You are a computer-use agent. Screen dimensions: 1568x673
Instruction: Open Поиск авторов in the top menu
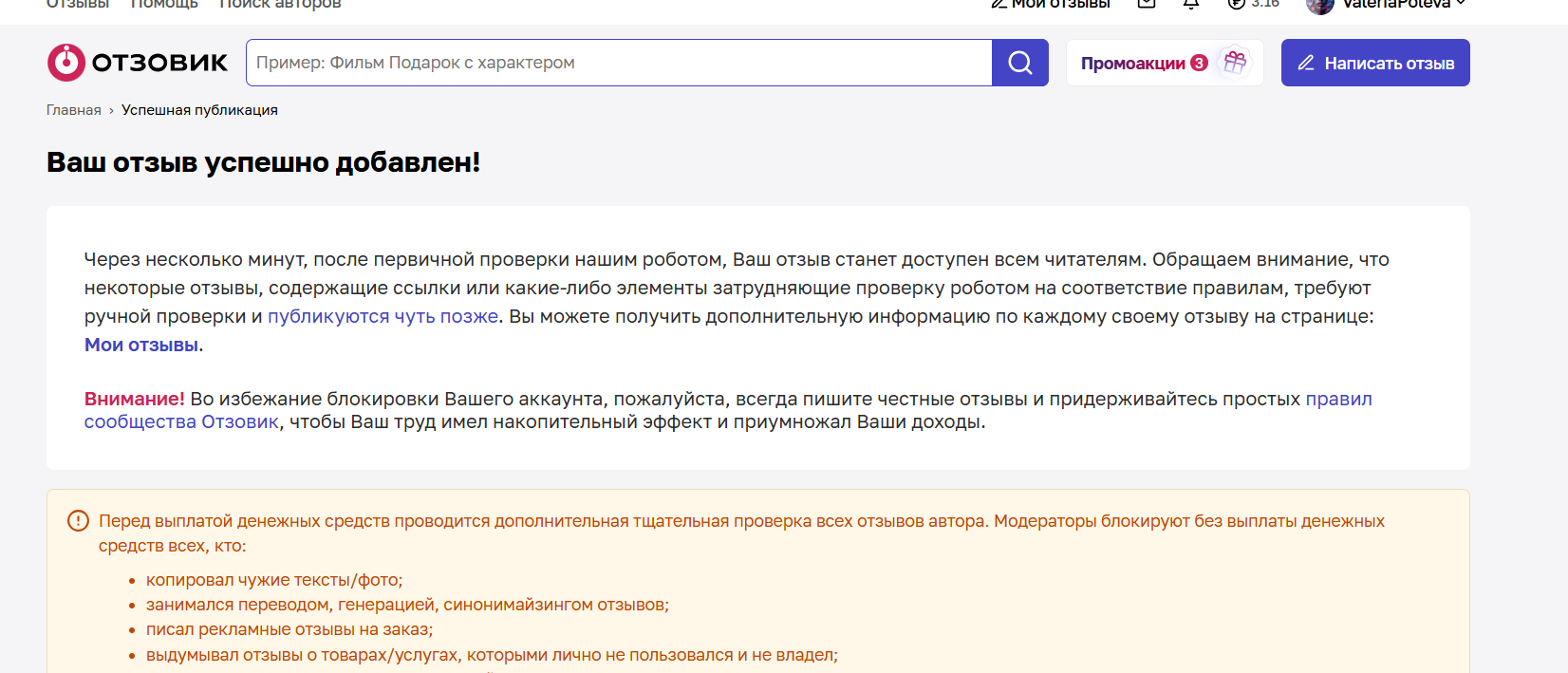coord(280,4)
